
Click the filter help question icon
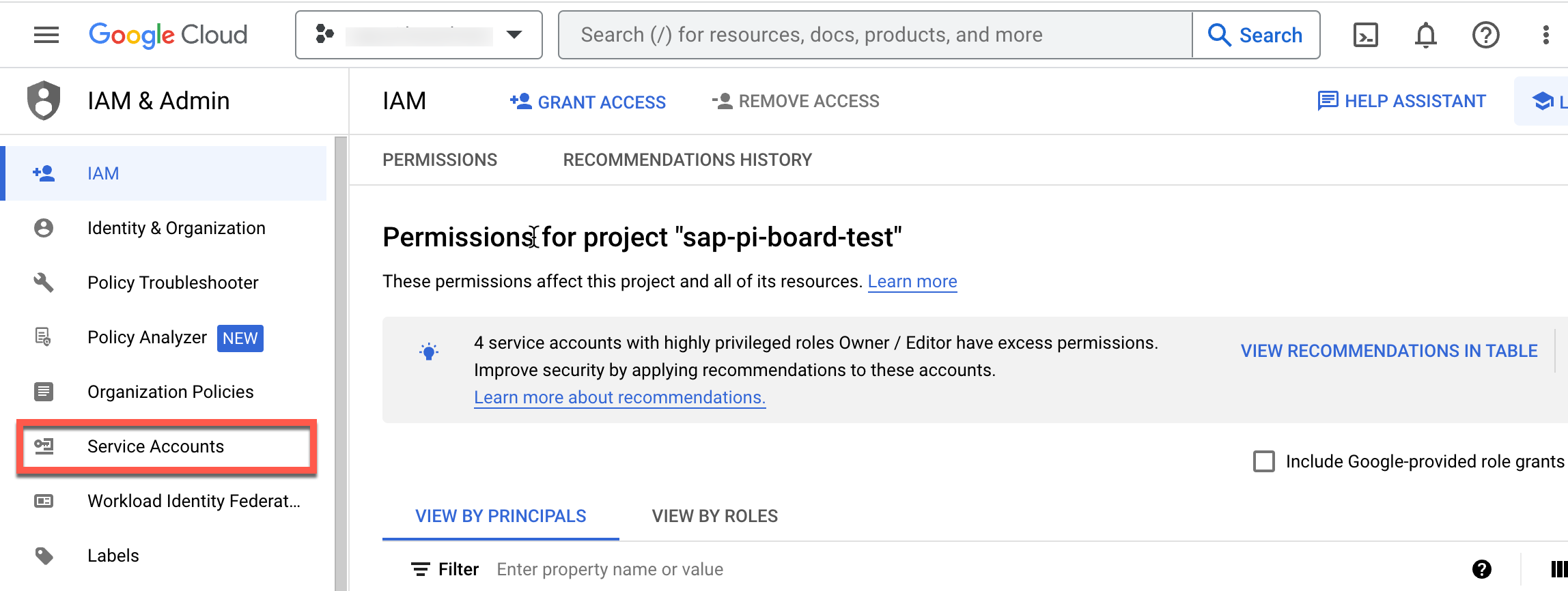tap(1482, 569)
